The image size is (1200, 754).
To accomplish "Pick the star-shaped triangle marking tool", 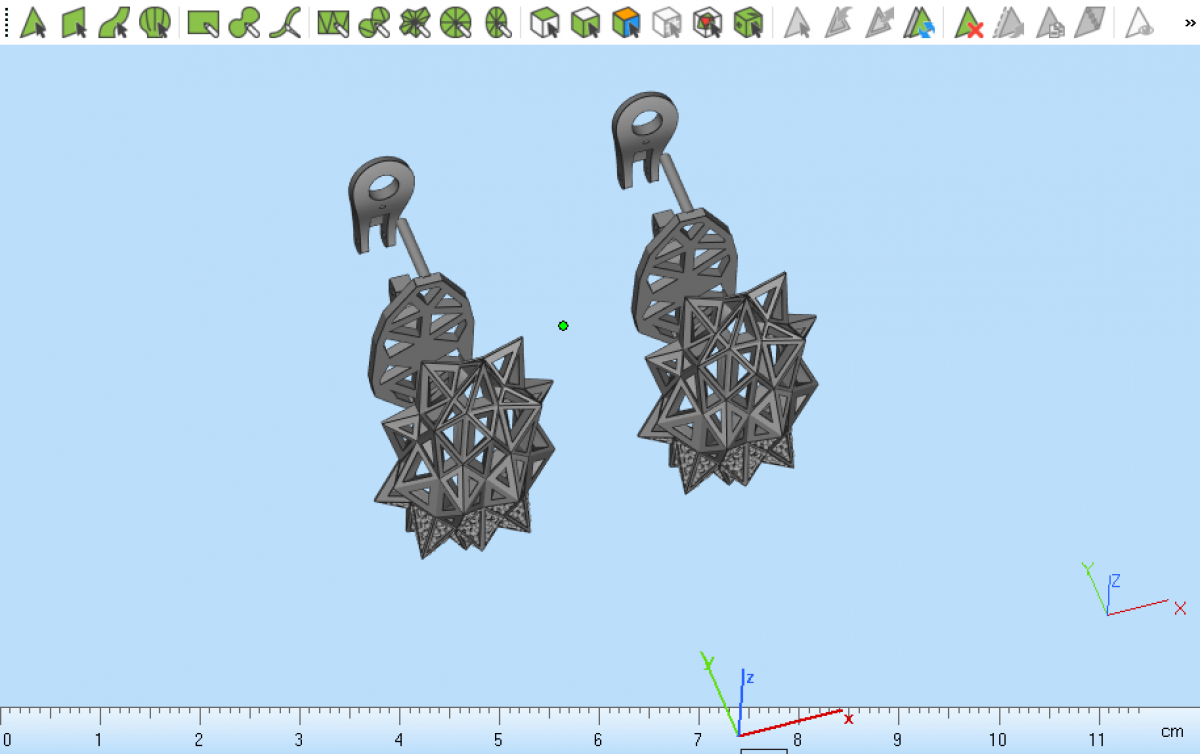I will tap(414, 22).
